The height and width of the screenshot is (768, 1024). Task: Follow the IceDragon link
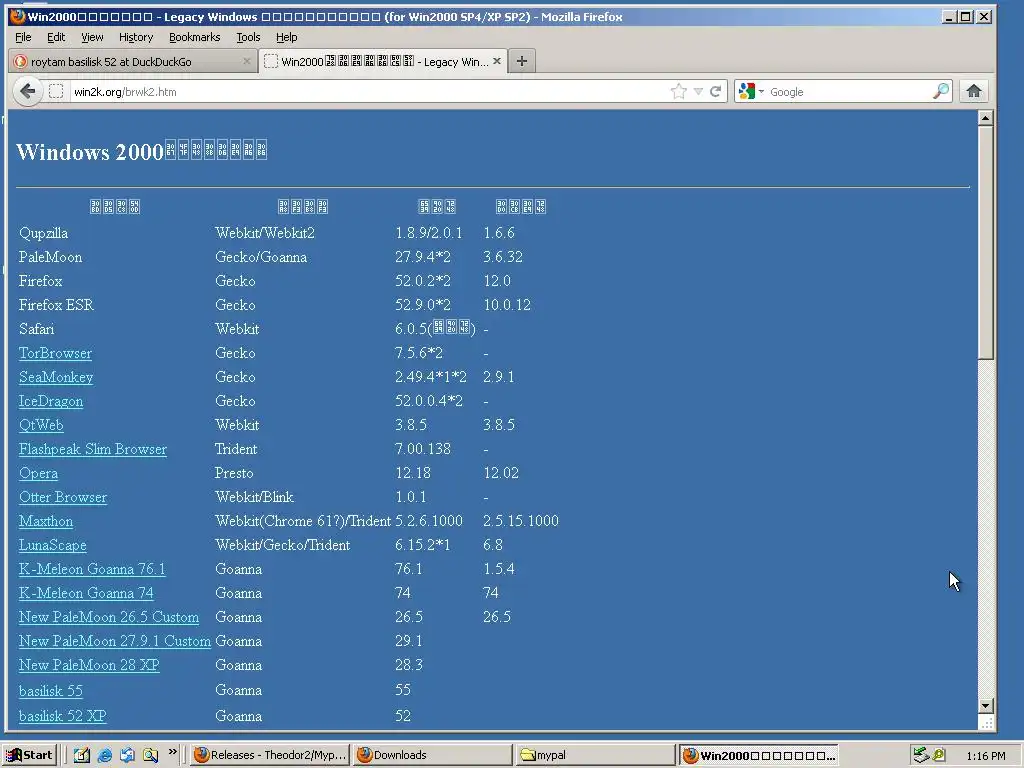click(x=51, y=402)
